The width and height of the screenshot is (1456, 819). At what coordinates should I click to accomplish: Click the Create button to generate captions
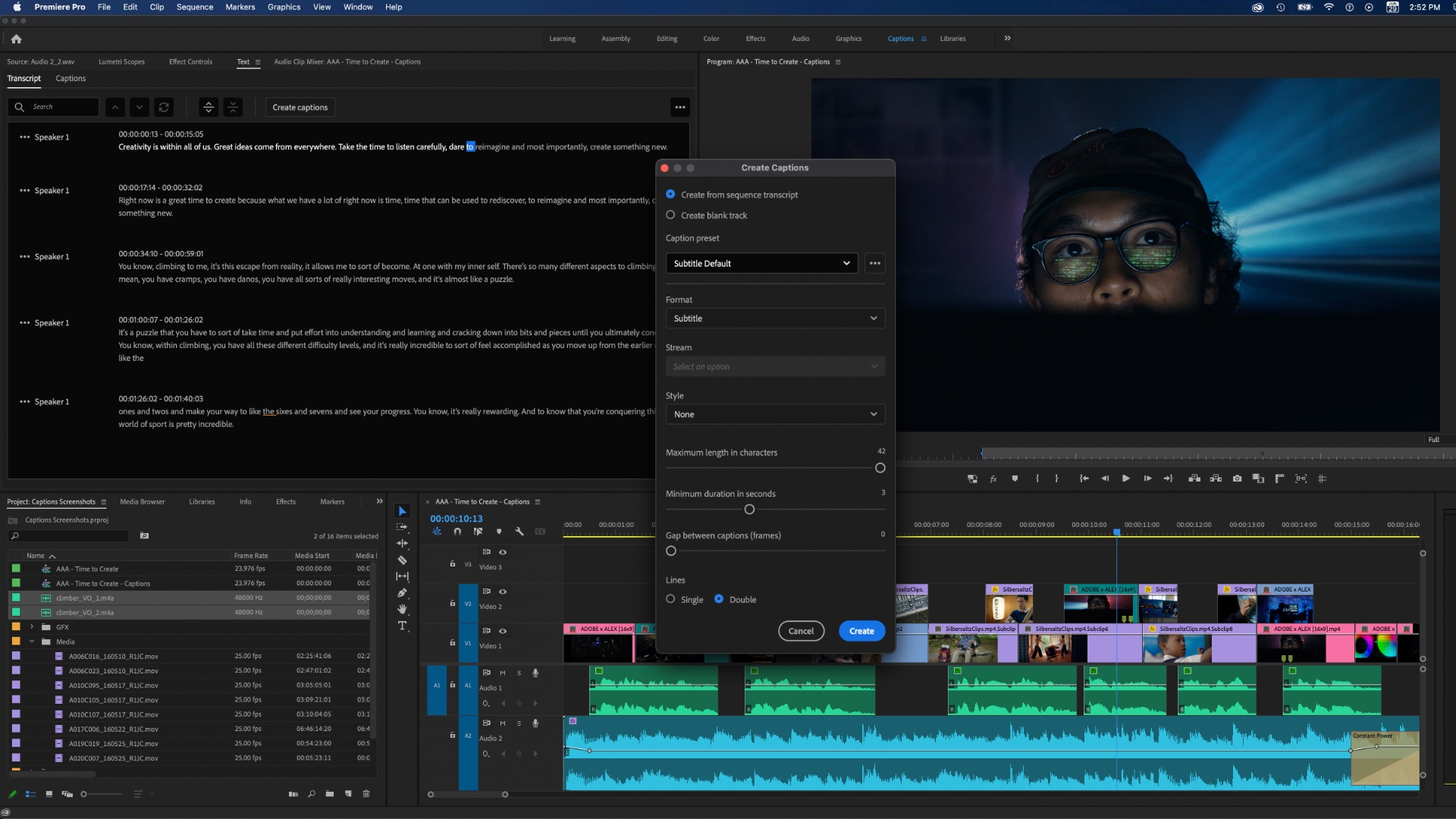click(x=861, y=630)
